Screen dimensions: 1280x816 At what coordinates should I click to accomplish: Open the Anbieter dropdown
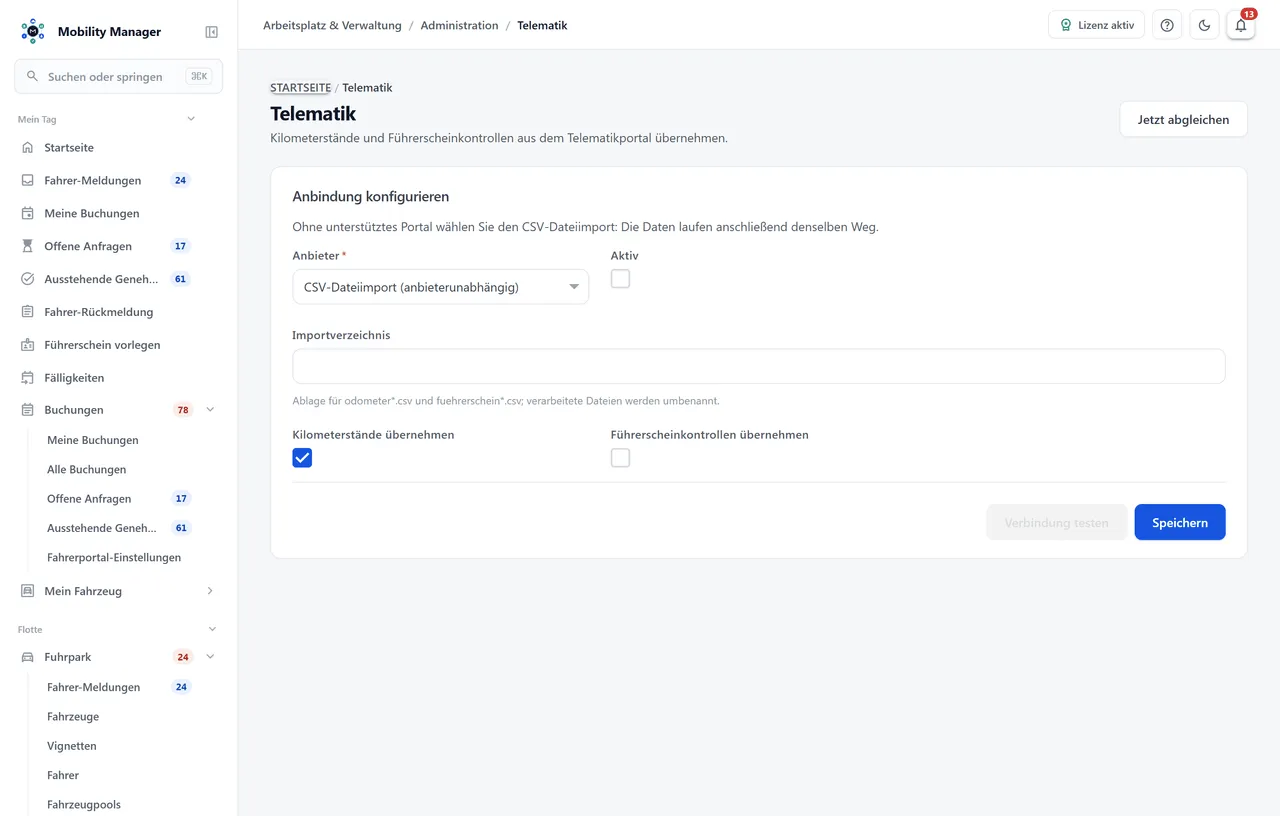pos(440,287)
